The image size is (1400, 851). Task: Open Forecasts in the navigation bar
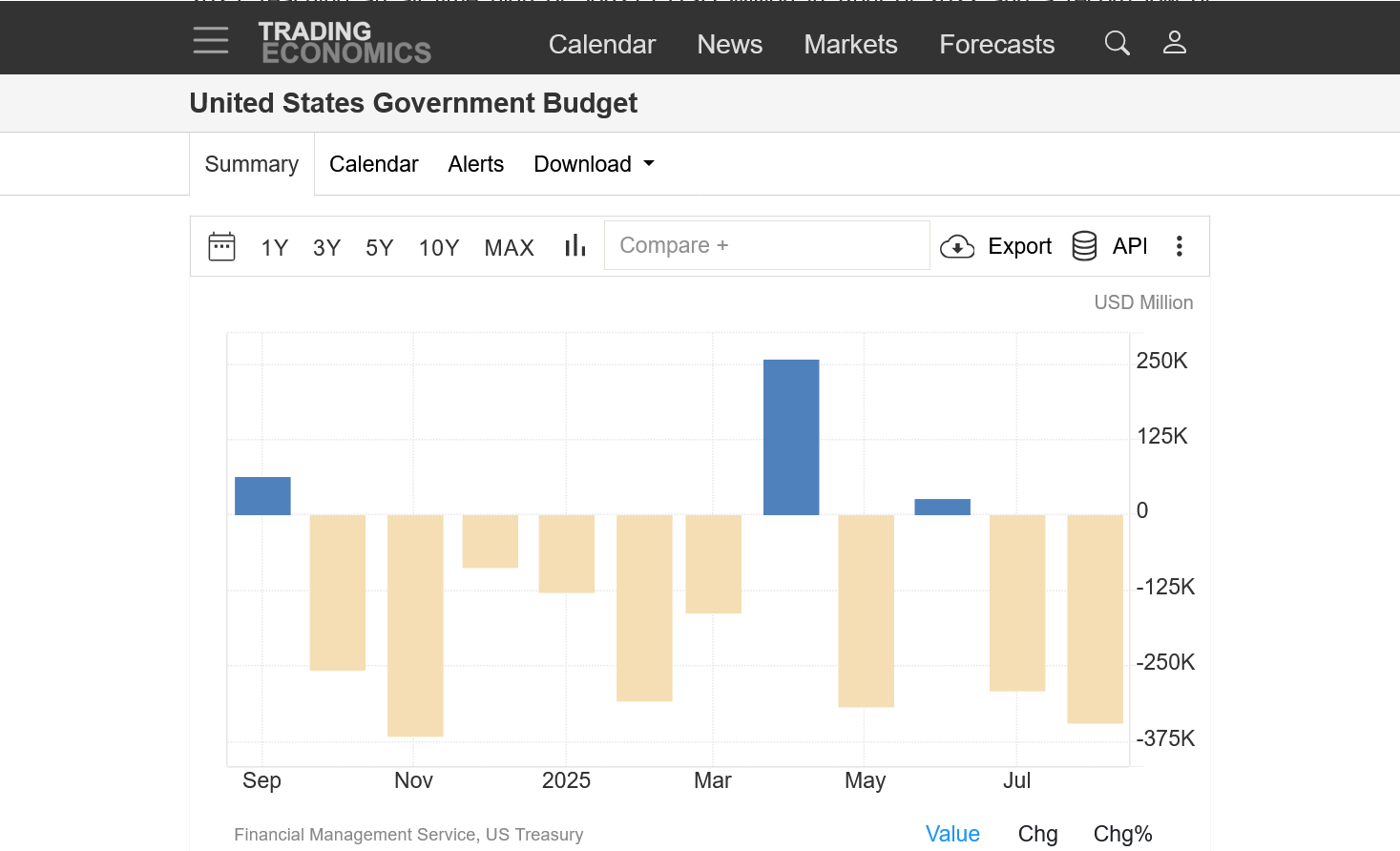996,44
